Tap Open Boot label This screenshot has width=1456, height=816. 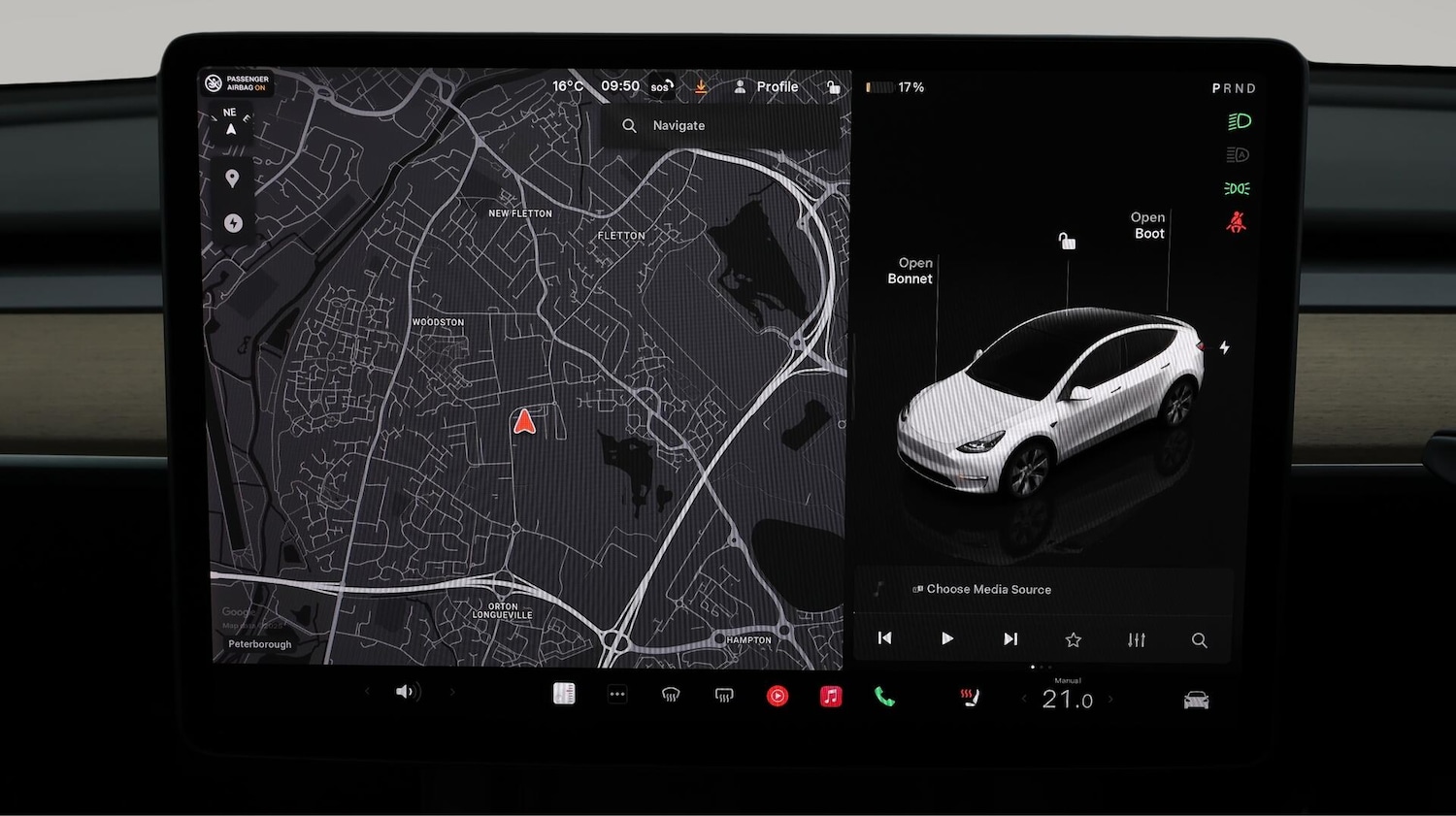pos(1148,225)
